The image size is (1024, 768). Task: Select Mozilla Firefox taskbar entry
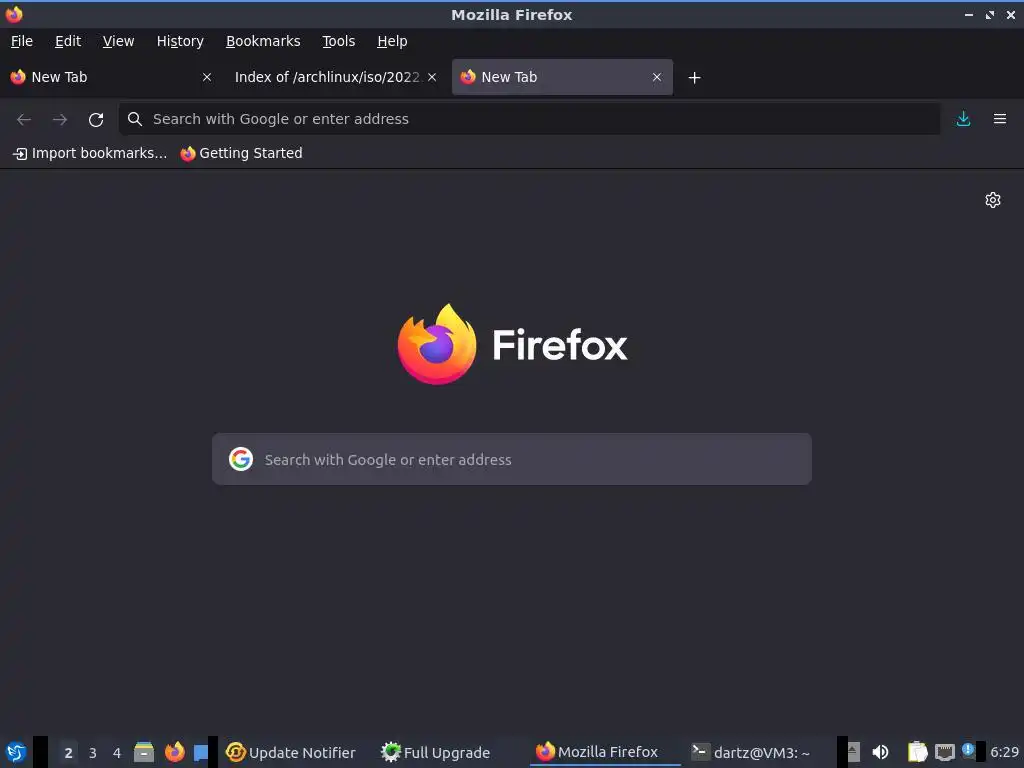[x=604, y=752]
